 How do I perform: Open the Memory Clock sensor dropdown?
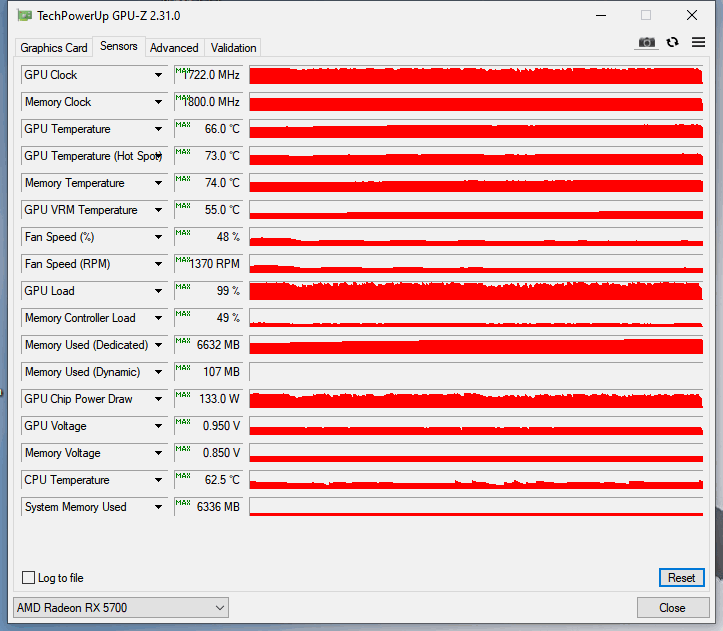pyautogui.click(x=158, y=102)
